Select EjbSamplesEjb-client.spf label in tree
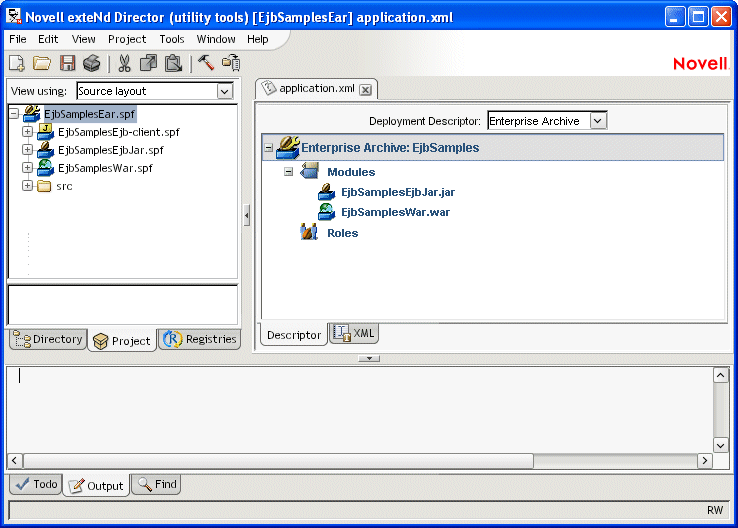This screenshot has width=738, height=528. (119, 132)
